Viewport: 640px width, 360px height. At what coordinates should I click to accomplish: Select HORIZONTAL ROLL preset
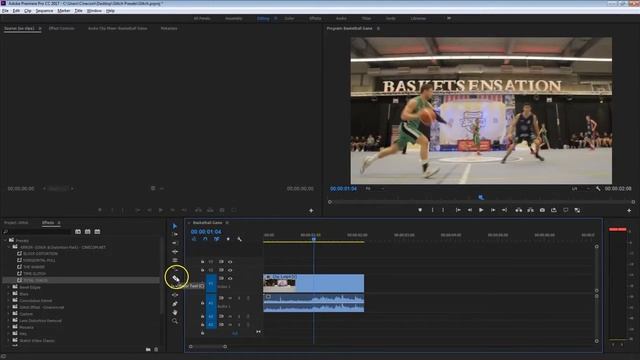click(x=39, y=260)
